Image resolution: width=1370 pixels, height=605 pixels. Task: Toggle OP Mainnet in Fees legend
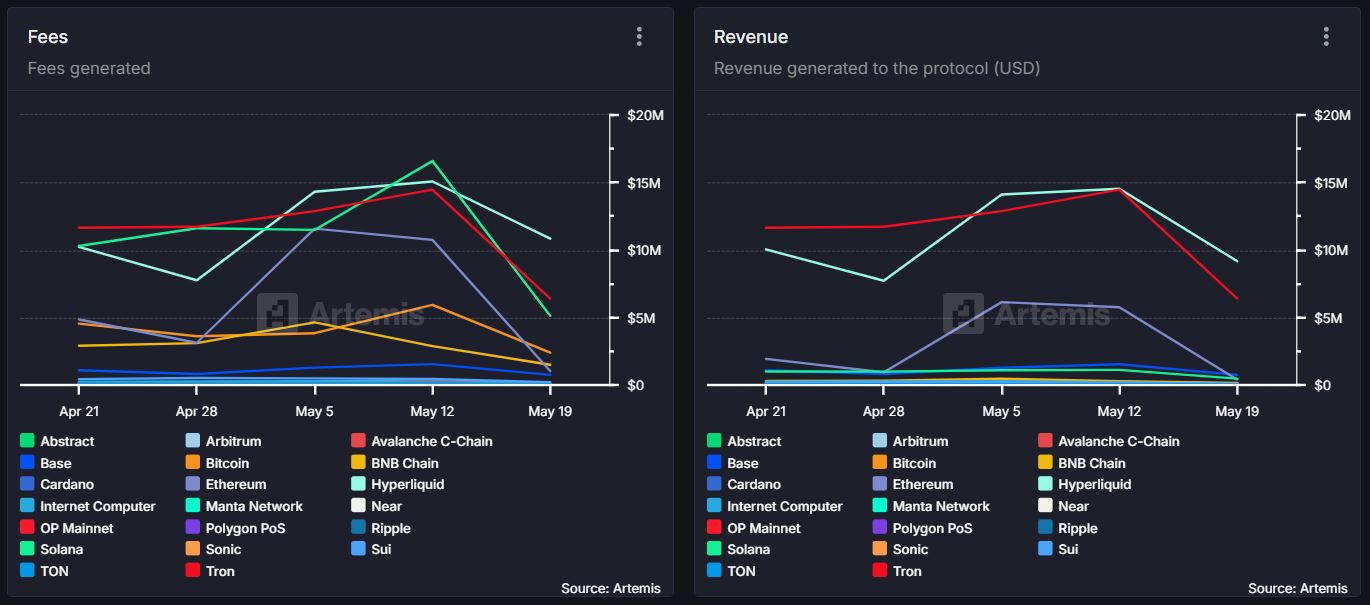67,528
